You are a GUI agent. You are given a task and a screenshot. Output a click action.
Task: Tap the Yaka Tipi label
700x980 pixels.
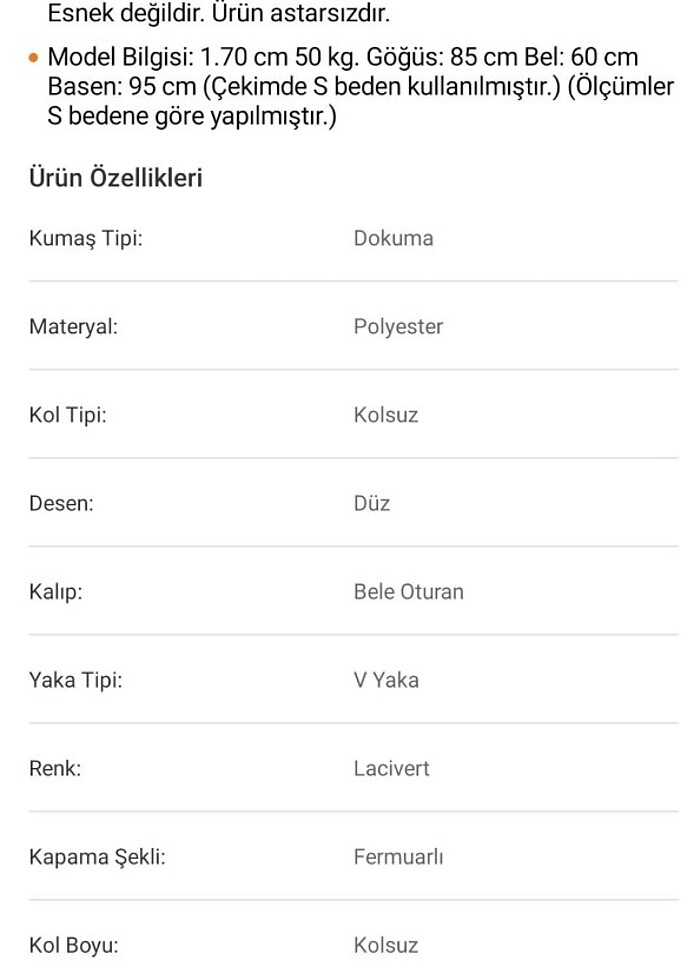coord(76,680)
